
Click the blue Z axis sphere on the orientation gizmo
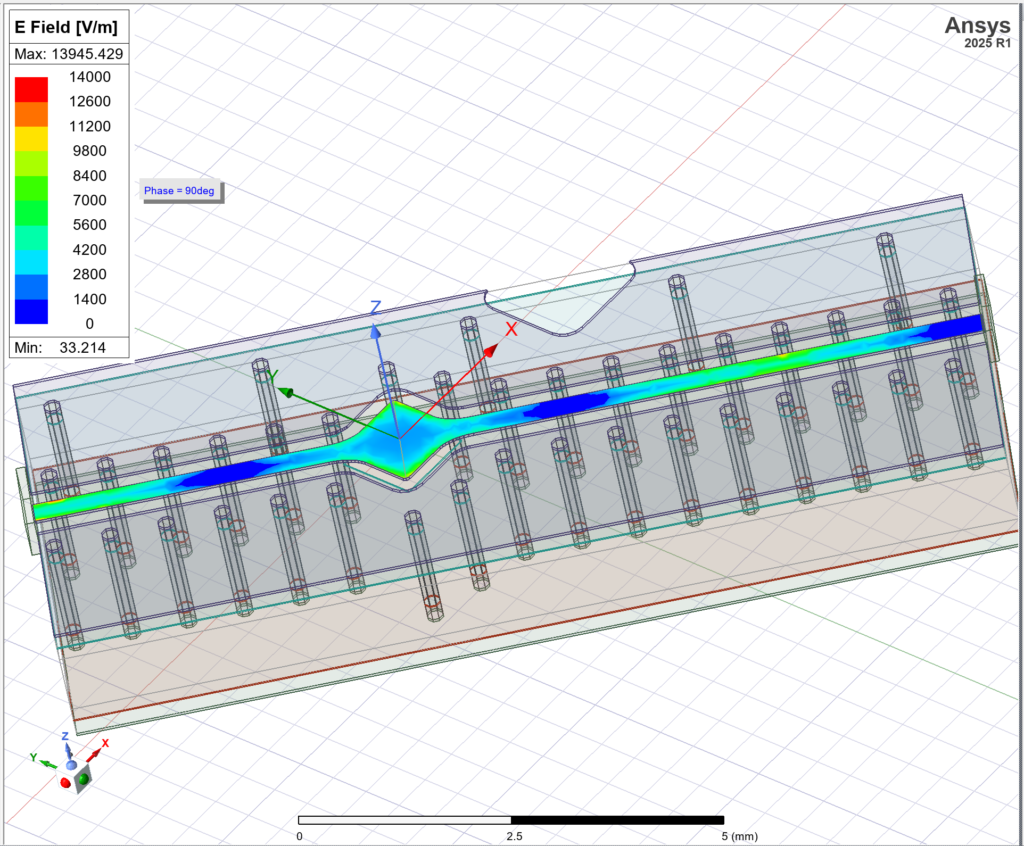point(71,765)
